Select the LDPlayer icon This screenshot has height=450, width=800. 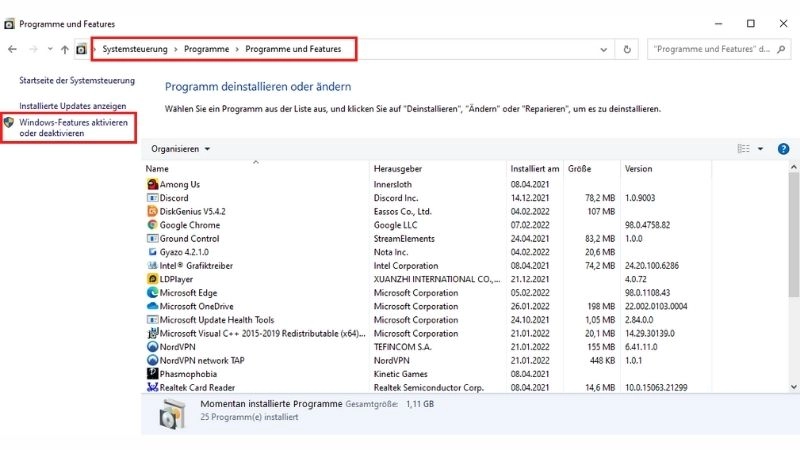(152, 279)
